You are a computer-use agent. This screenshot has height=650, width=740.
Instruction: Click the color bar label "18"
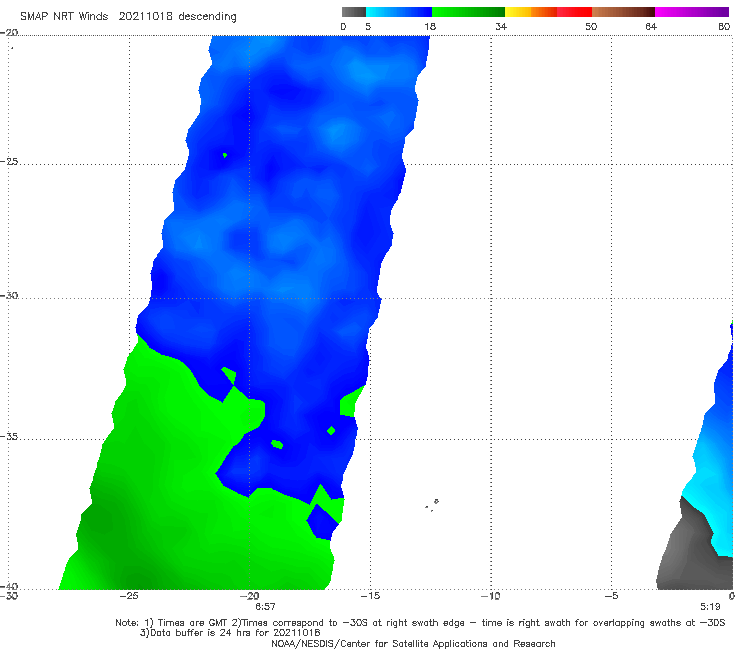pyautogui.click(x=429, y=27)
